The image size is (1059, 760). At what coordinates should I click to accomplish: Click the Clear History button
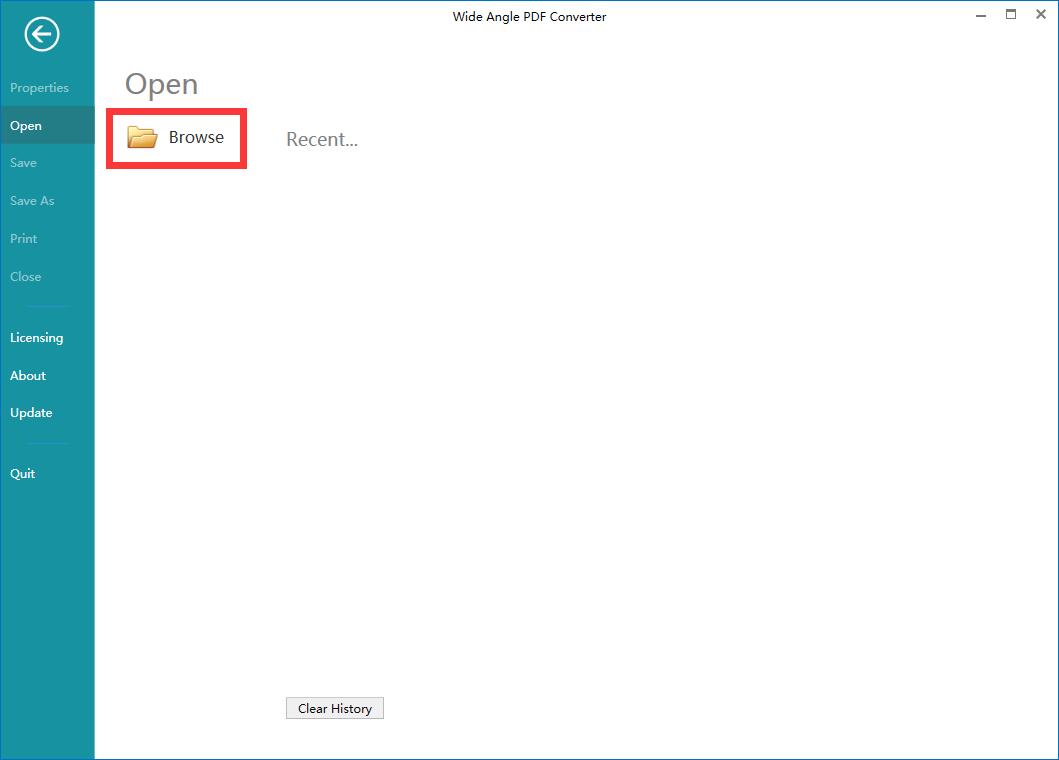point(335,708)
